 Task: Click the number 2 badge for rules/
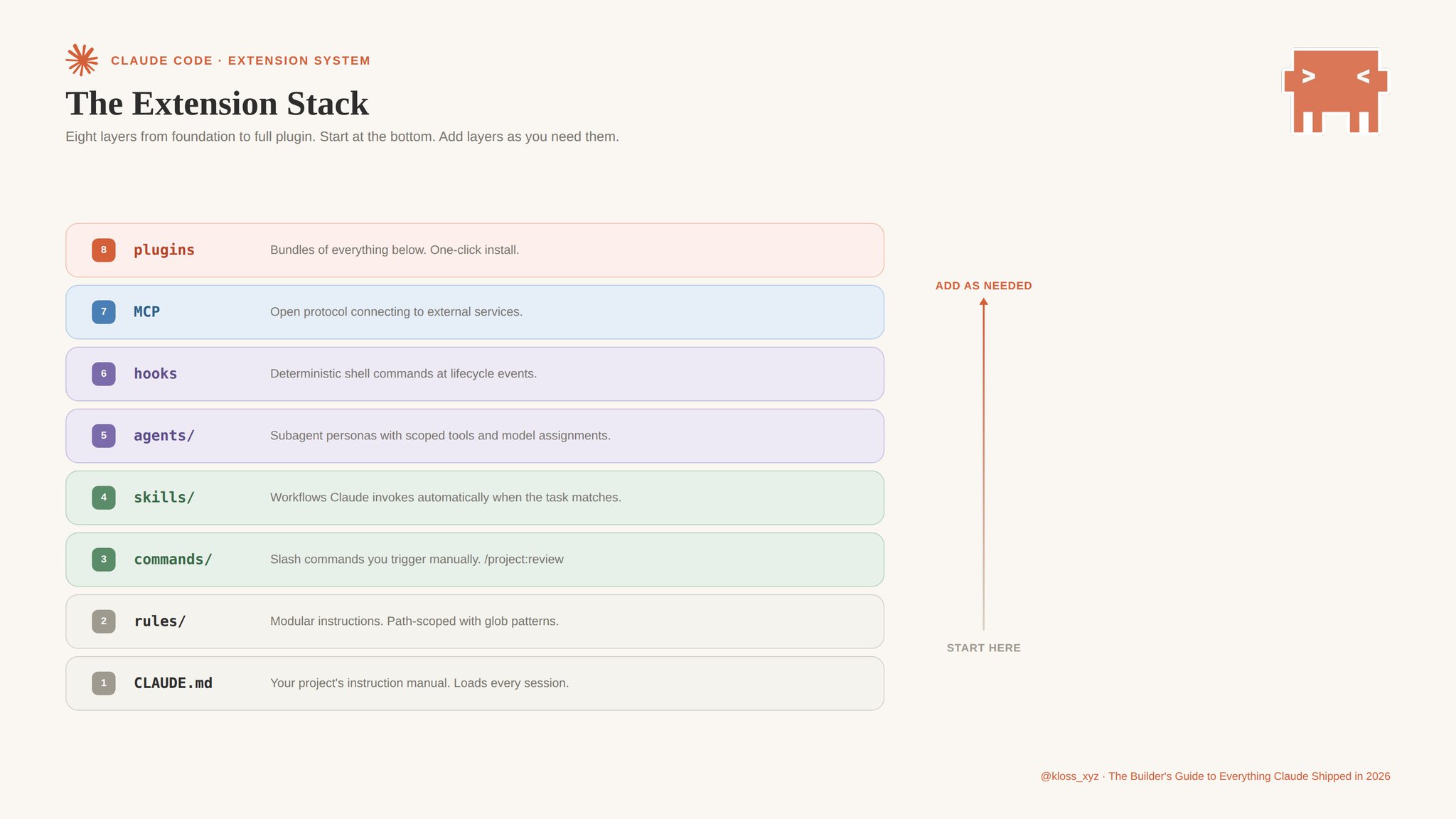pos(104,621)
